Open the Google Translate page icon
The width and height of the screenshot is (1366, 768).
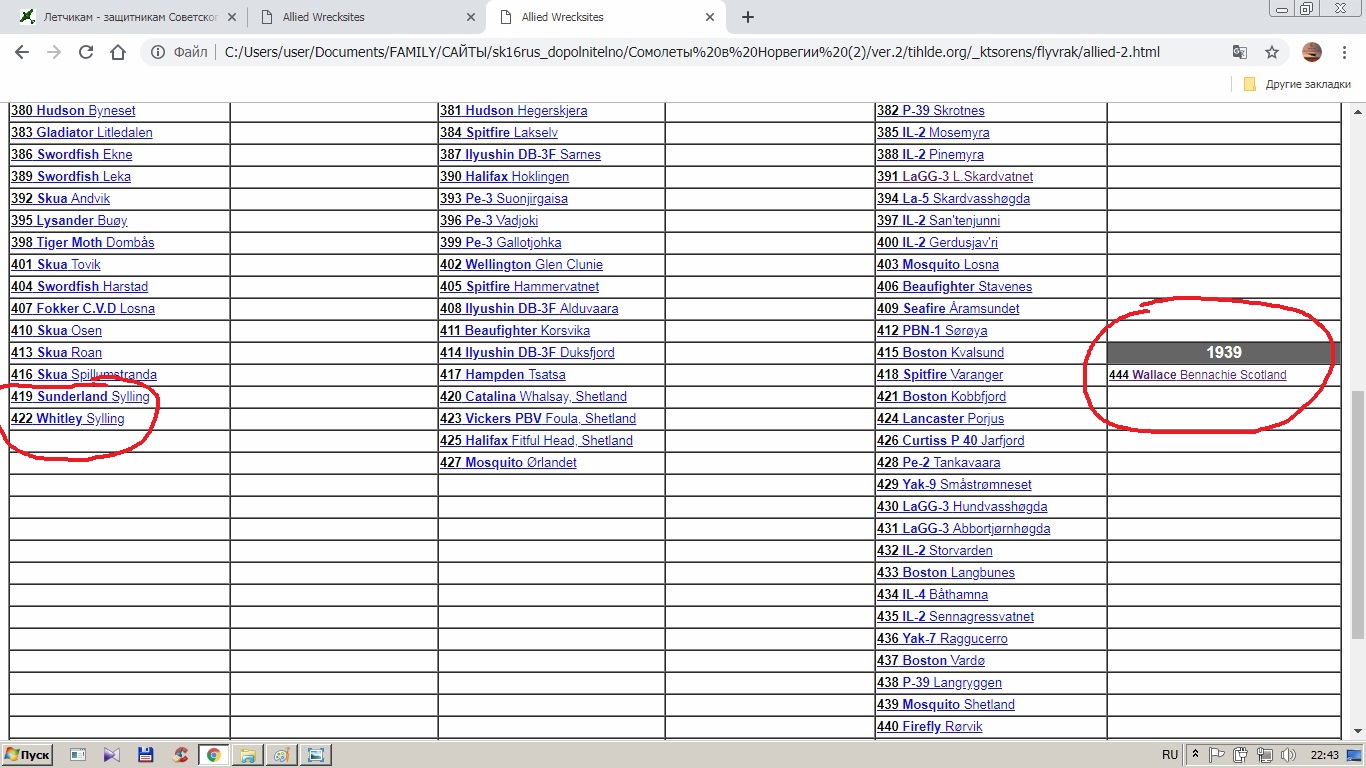(1240, 53)
